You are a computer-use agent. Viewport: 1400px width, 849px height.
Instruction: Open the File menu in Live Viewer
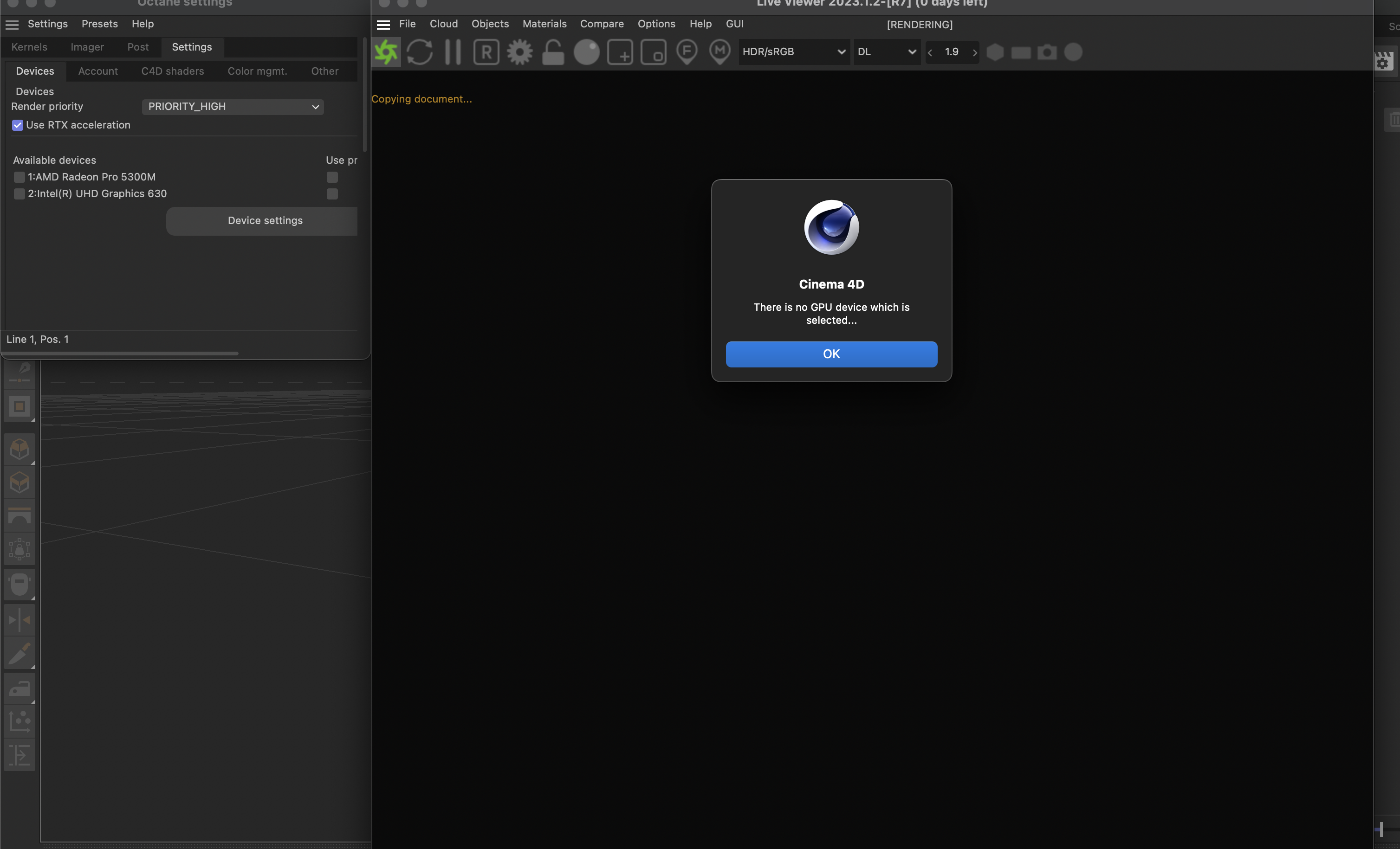408,24
